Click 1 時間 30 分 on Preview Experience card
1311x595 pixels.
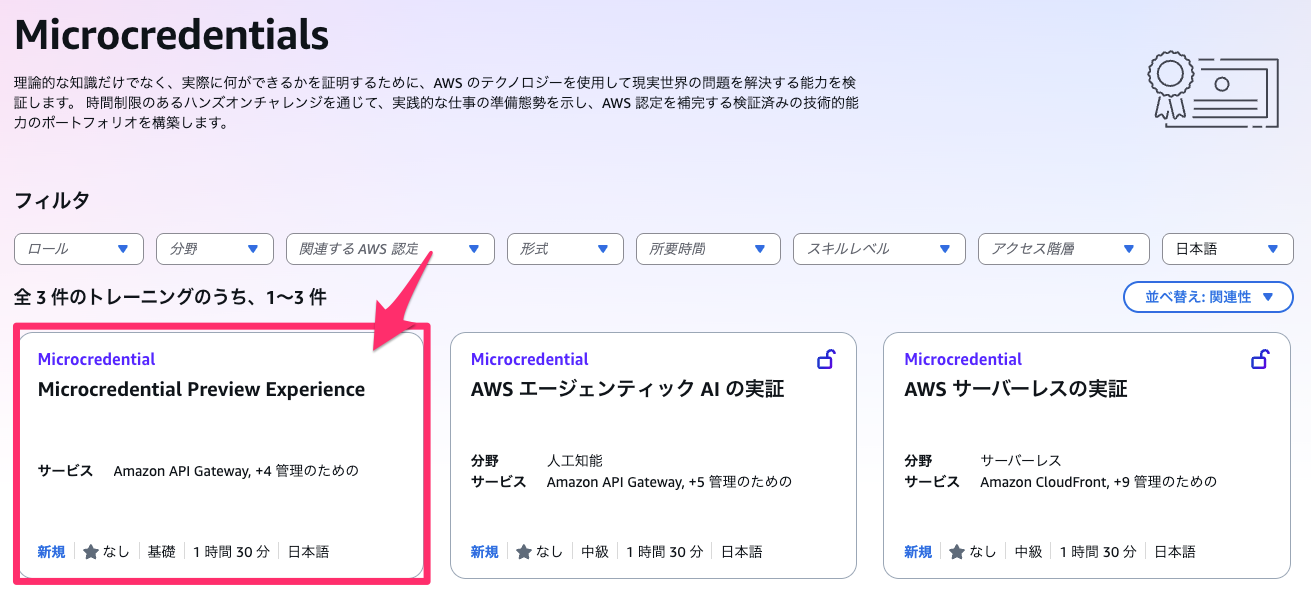click(x=231, y=552)
